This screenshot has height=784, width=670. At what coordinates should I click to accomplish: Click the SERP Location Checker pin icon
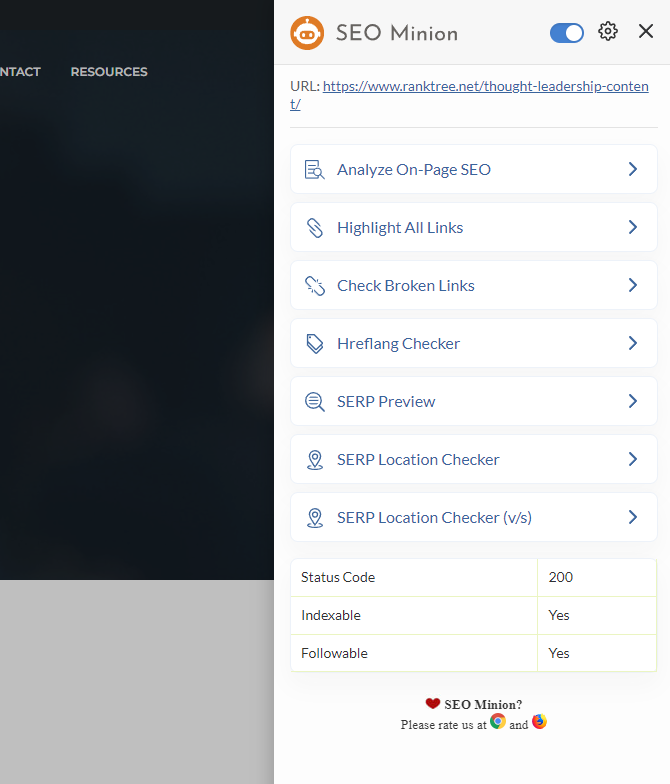314,460
